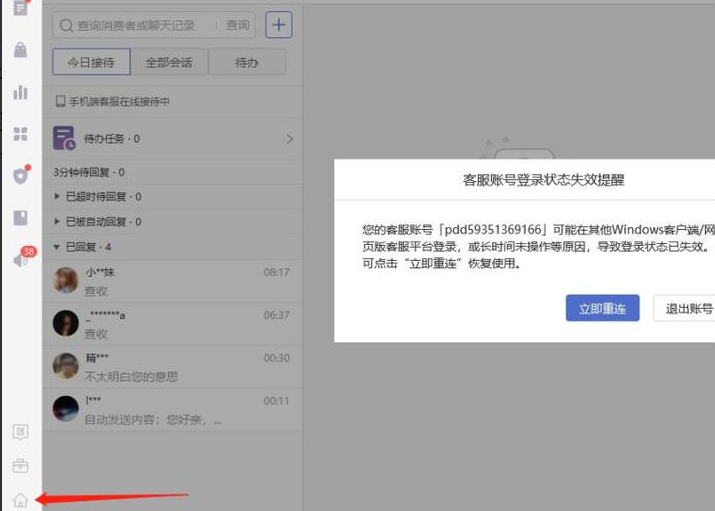Click message preview 不太明白您的意思
The height and width of the screenshot is (511, 715).
[131, 377]
